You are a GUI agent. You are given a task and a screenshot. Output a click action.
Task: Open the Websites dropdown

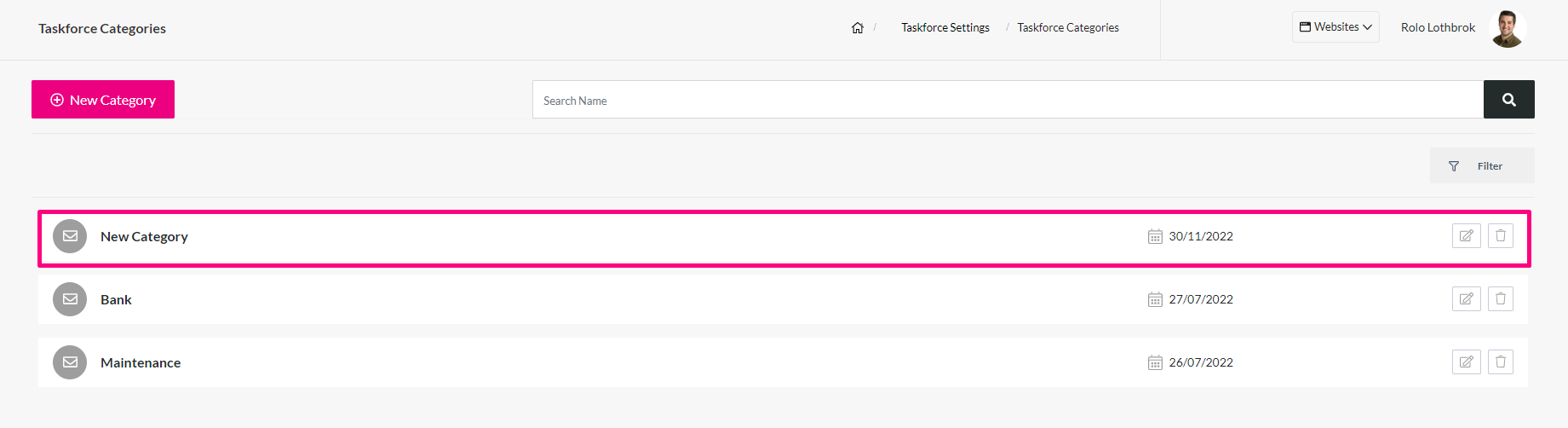(1335, 27)
